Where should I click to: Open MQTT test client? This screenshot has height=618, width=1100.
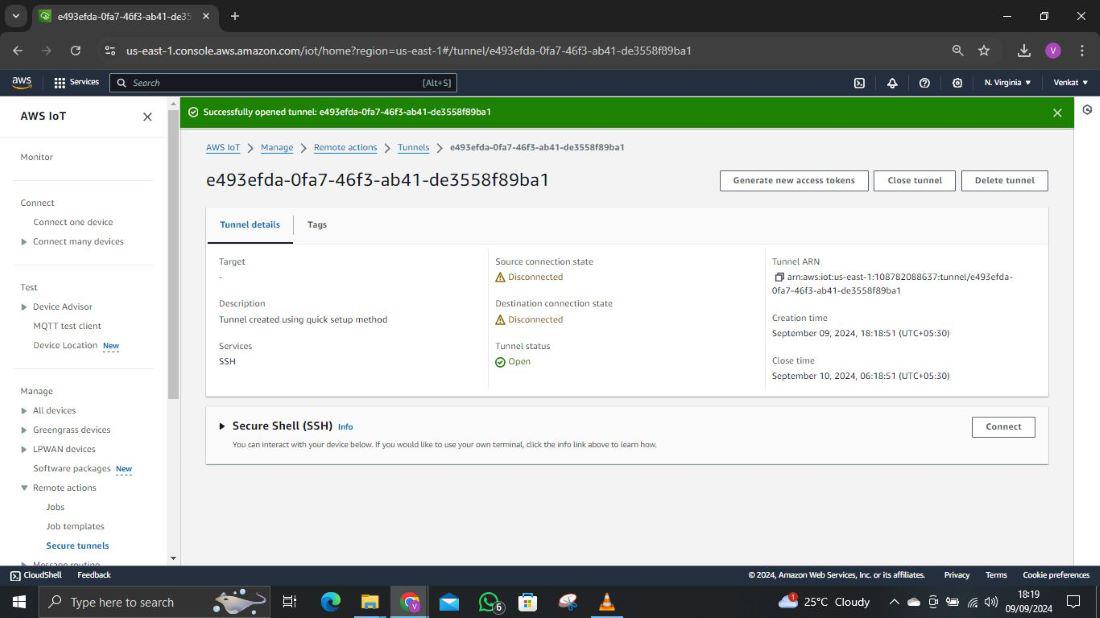pos(67,326)
